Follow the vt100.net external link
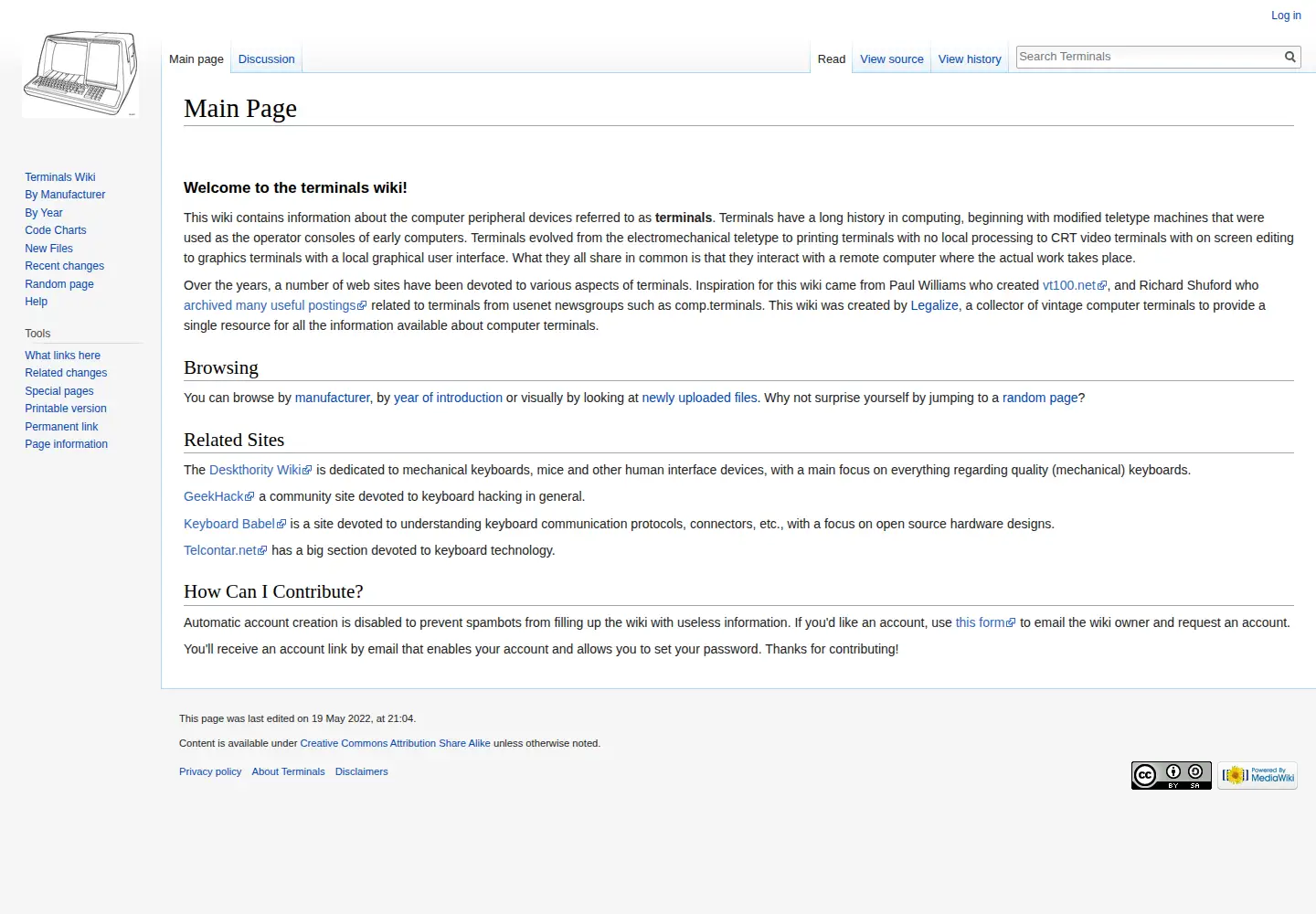The height and width of the screenshot is (914, 1316). [1075, 285]
